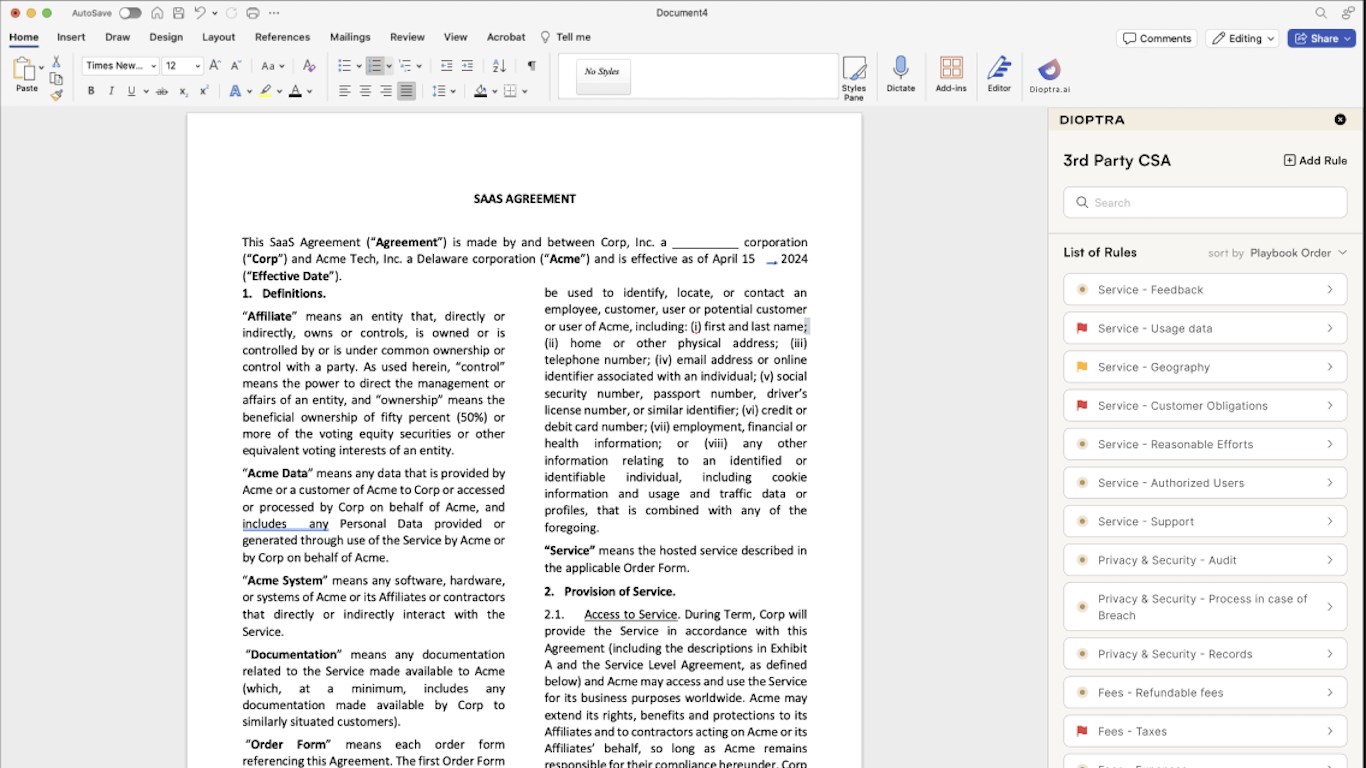Align text to the right
The image size is (1366, 768).
(386, 91)
